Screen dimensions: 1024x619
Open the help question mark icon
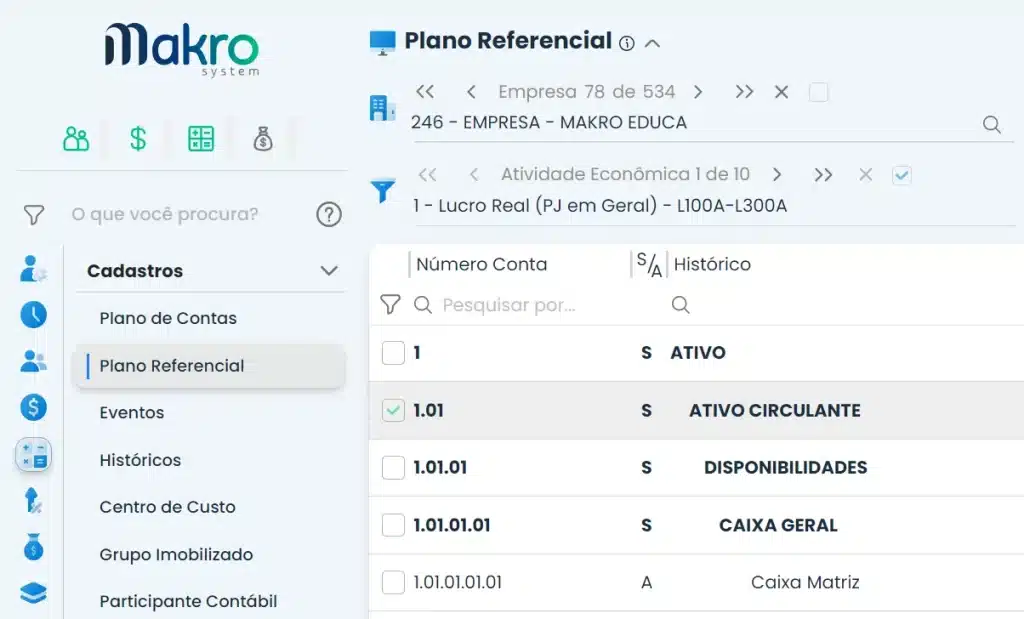pyautogui.click(x=329, y=214)
